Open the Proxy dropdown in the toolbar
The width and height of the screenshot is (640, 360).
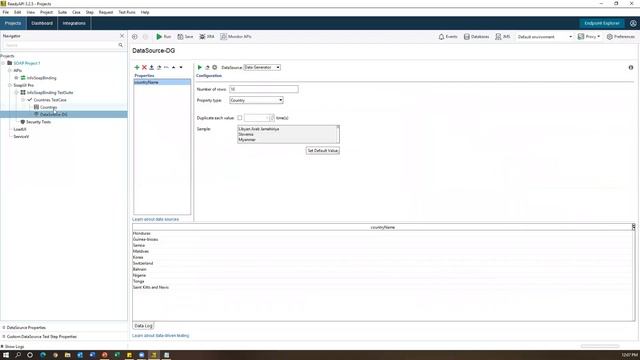tap(589, 37)
